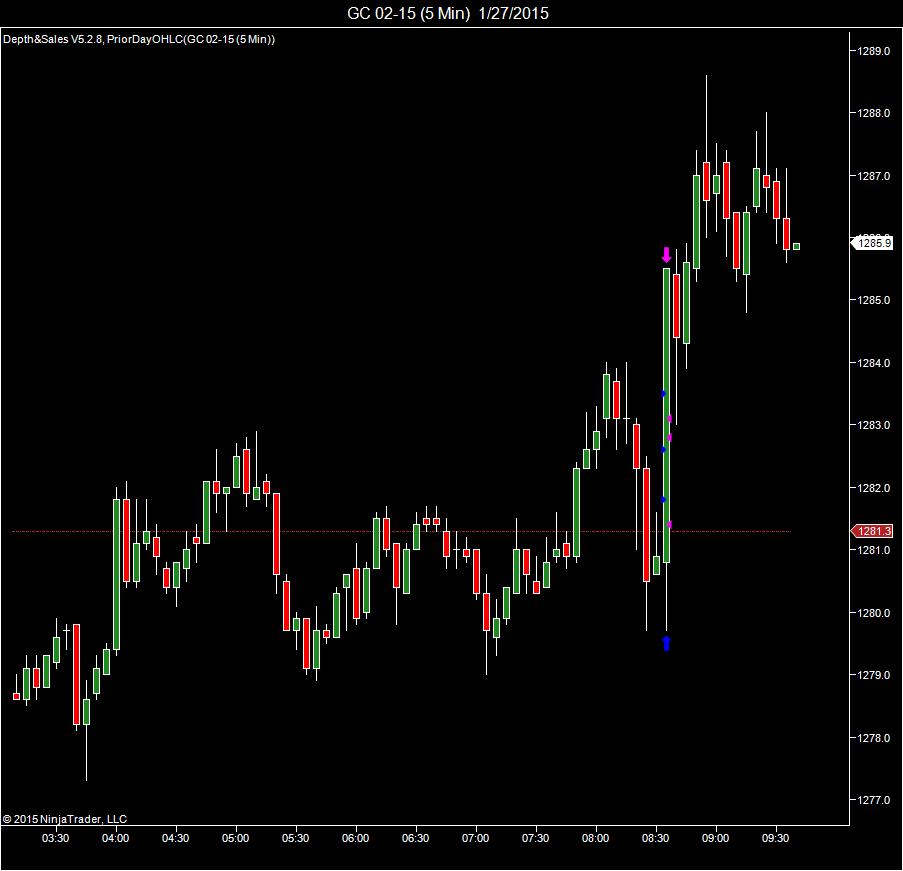The width and height of the screenshot is (903, 871).
Task: Click the 1277.0 price axis label
Action: 874,800
